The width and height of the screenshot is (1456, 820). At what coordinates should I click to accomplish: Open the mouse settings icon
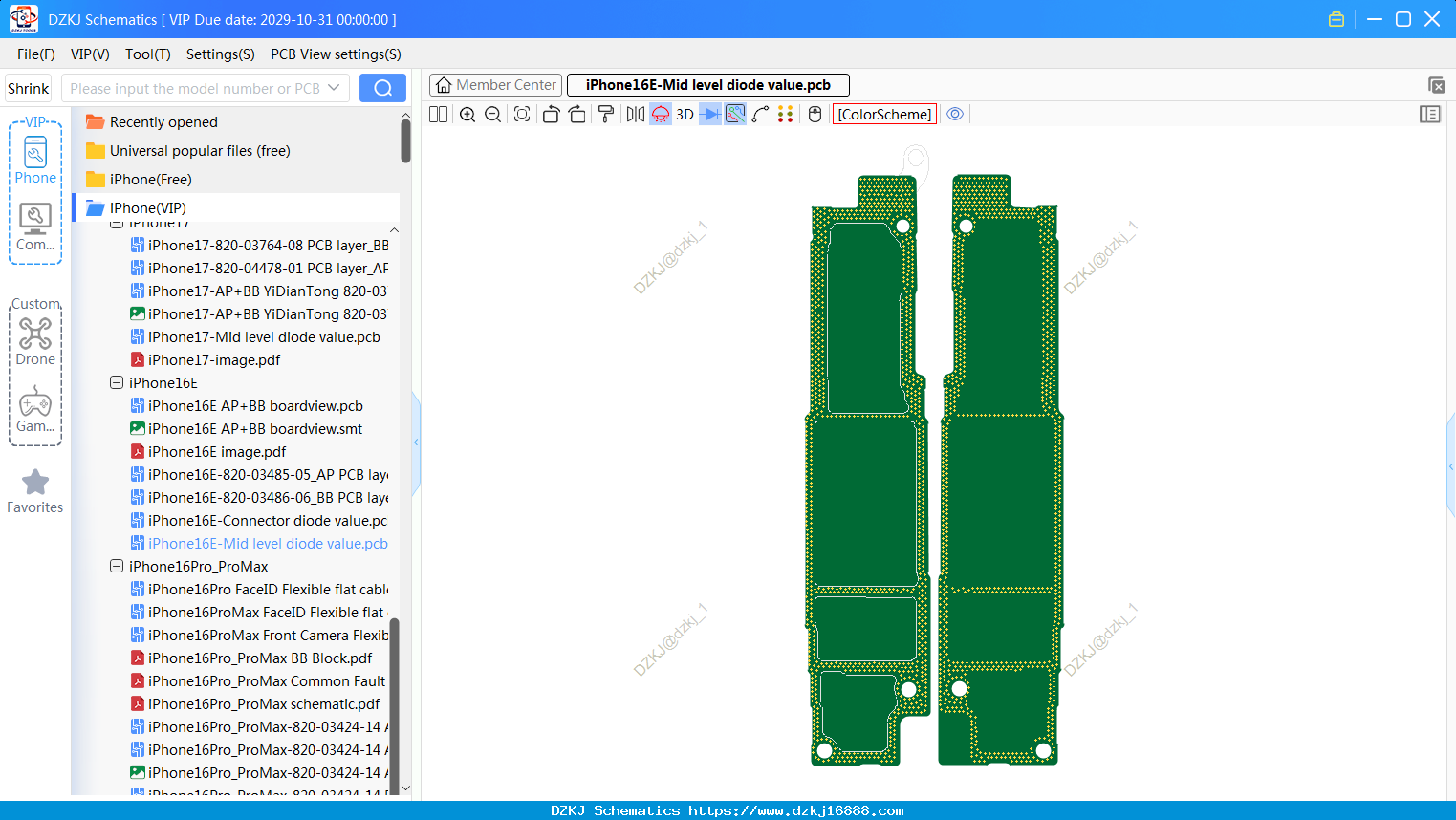click(815, 115)
